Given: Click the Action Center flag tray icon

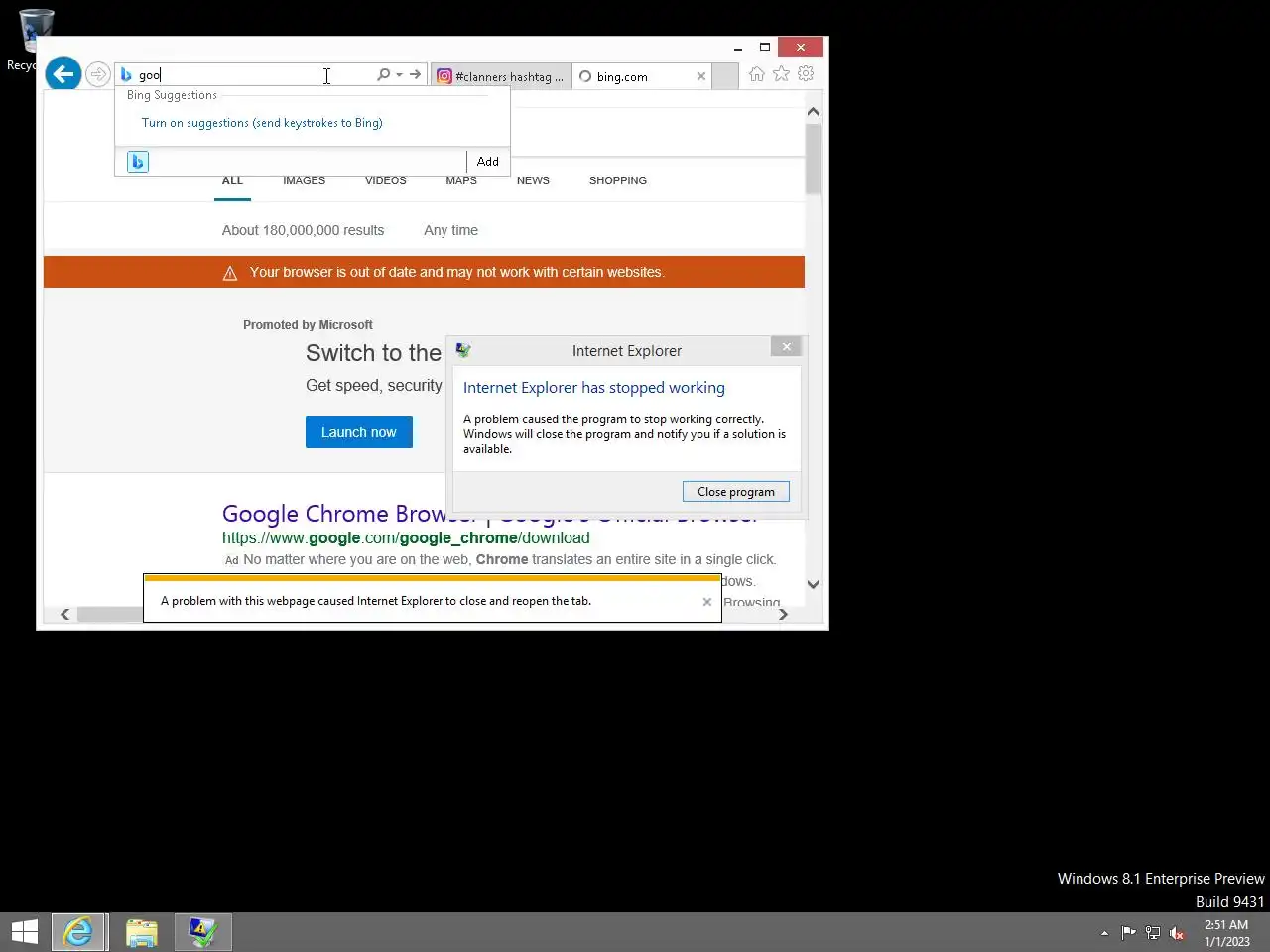Looking at the screenshot, I should point(1128,932).
